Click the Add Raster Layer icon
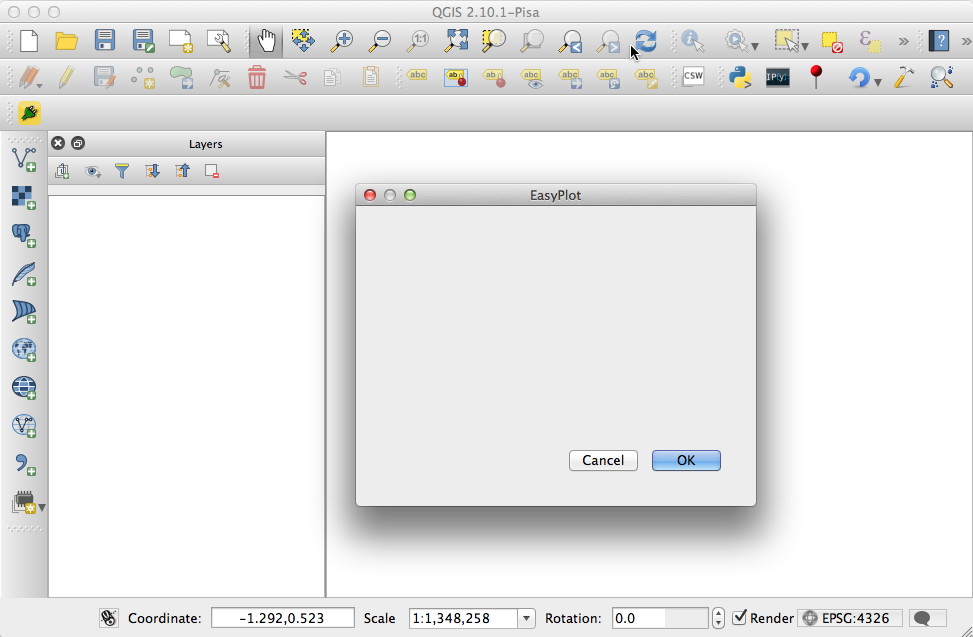Image resolution: width=973 pixels, height=637 pixels. point(24,197)
